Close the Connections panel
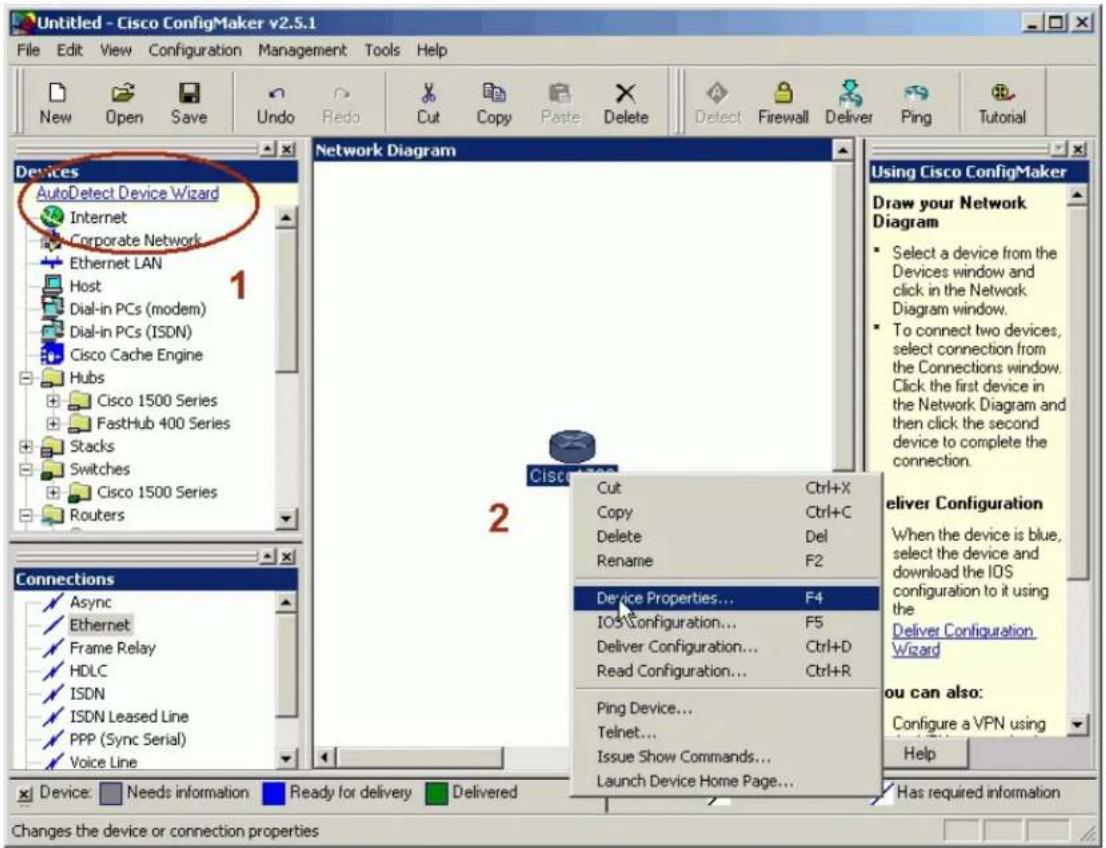Image resolution: width=1106 pixels, height=848 pixels. [x=288, y=557]
